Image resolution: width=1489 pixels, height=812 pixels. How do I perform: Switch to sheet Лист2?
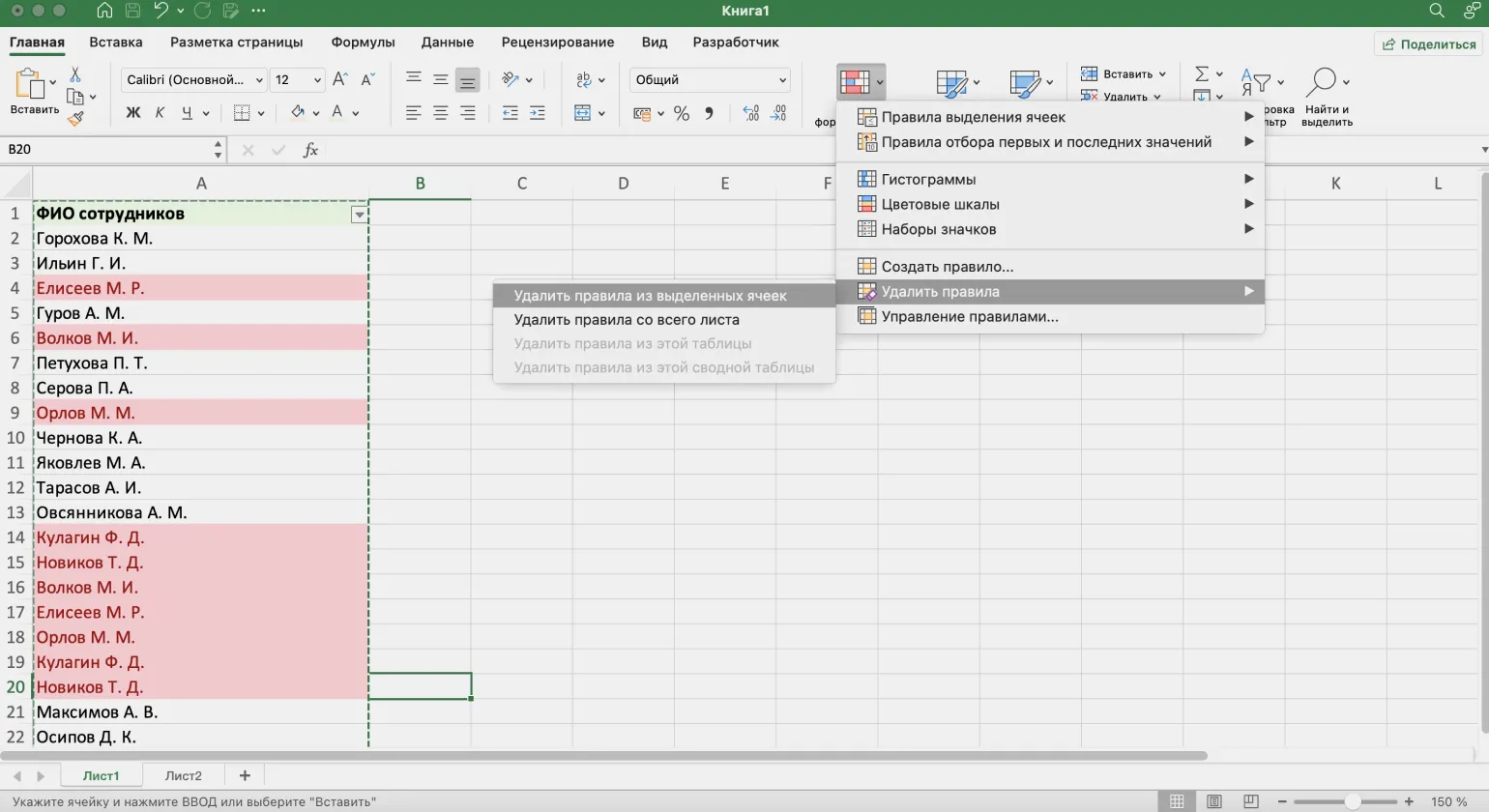pyautogui.click(x=183, y=775)
